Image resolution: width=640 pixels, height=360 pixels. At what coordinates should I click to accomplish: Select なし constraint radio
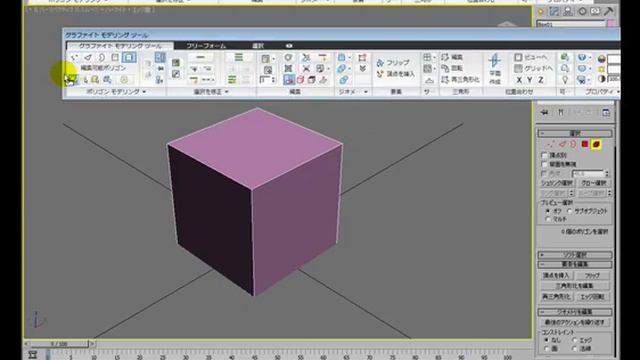pyautogui.click(x=547, y=340)
